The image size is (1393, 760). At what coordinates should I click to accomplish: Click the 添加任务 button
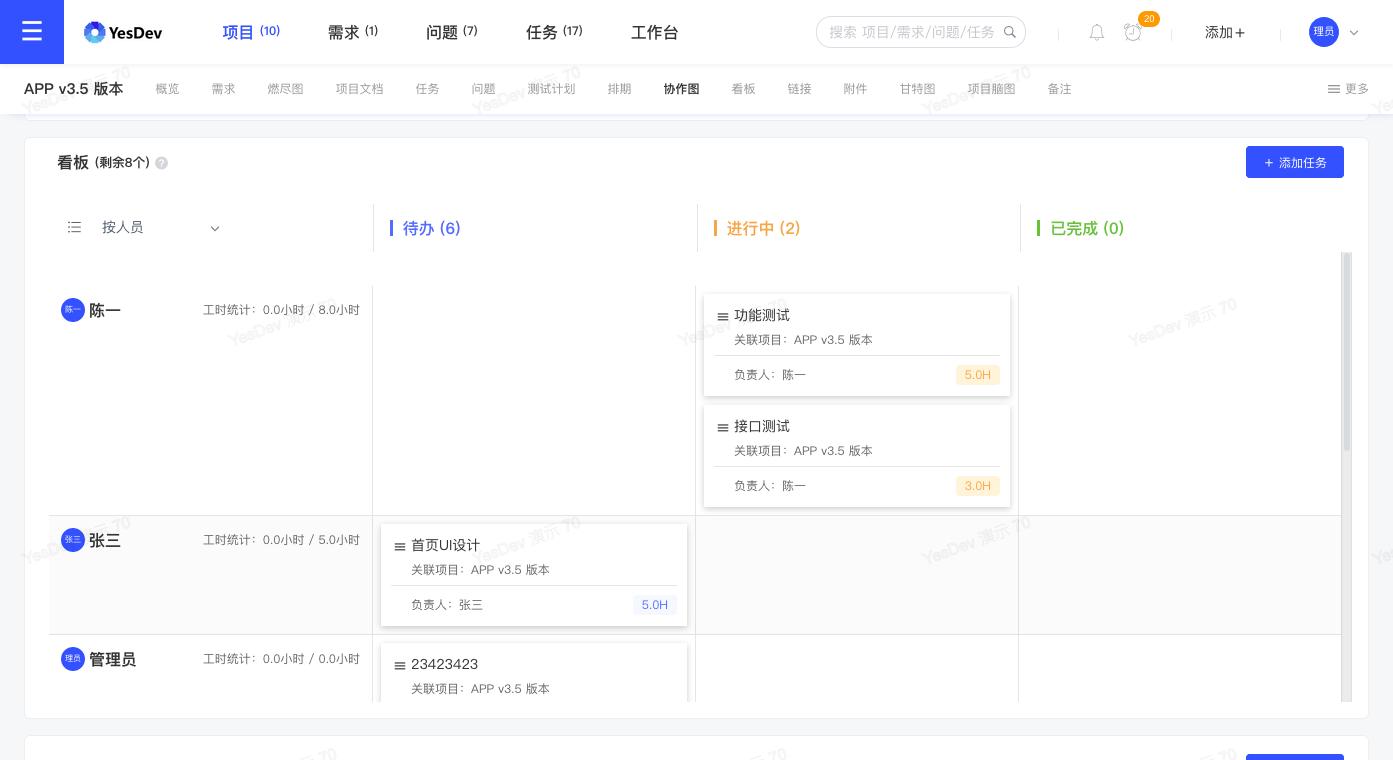coord(1295,162)
